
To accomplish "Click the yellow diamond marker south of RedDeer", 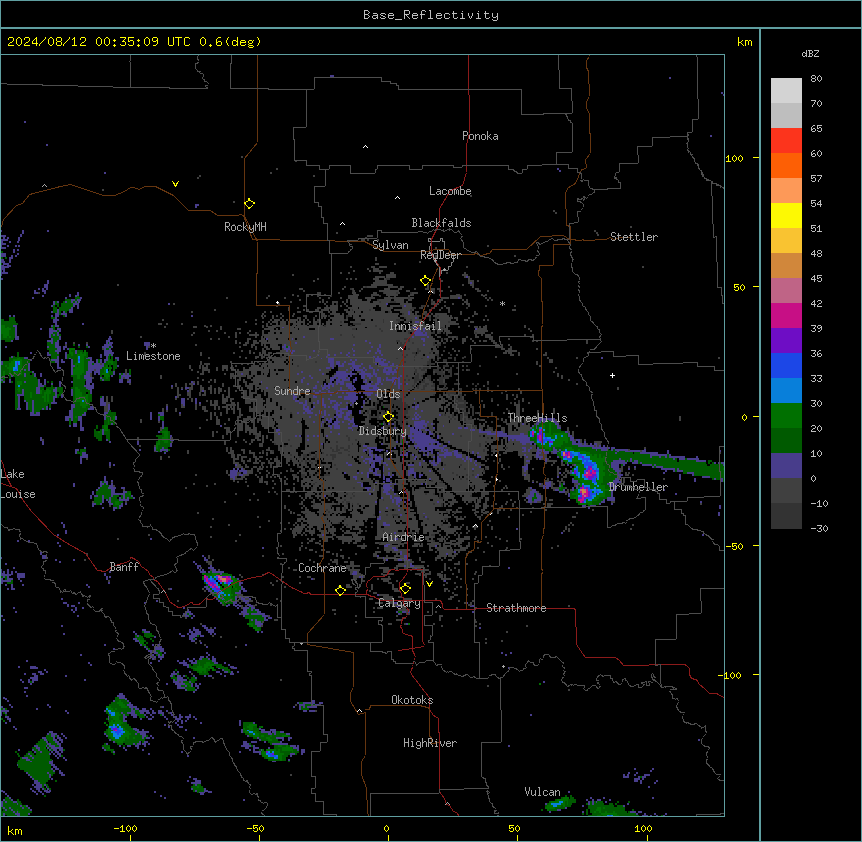I will click(426, 281).
